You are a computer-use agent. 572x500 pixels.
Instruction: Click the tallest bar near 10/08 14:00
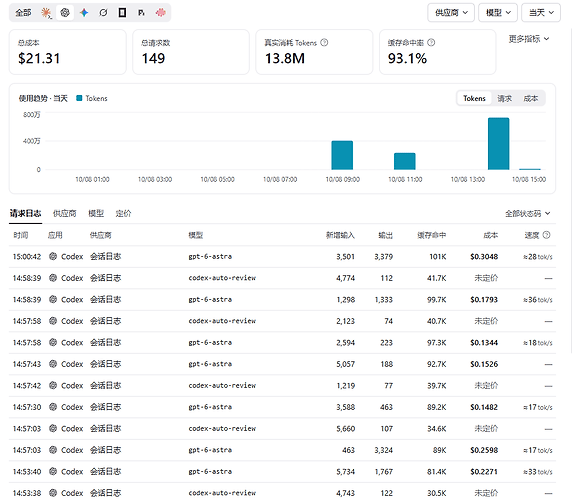499,144
